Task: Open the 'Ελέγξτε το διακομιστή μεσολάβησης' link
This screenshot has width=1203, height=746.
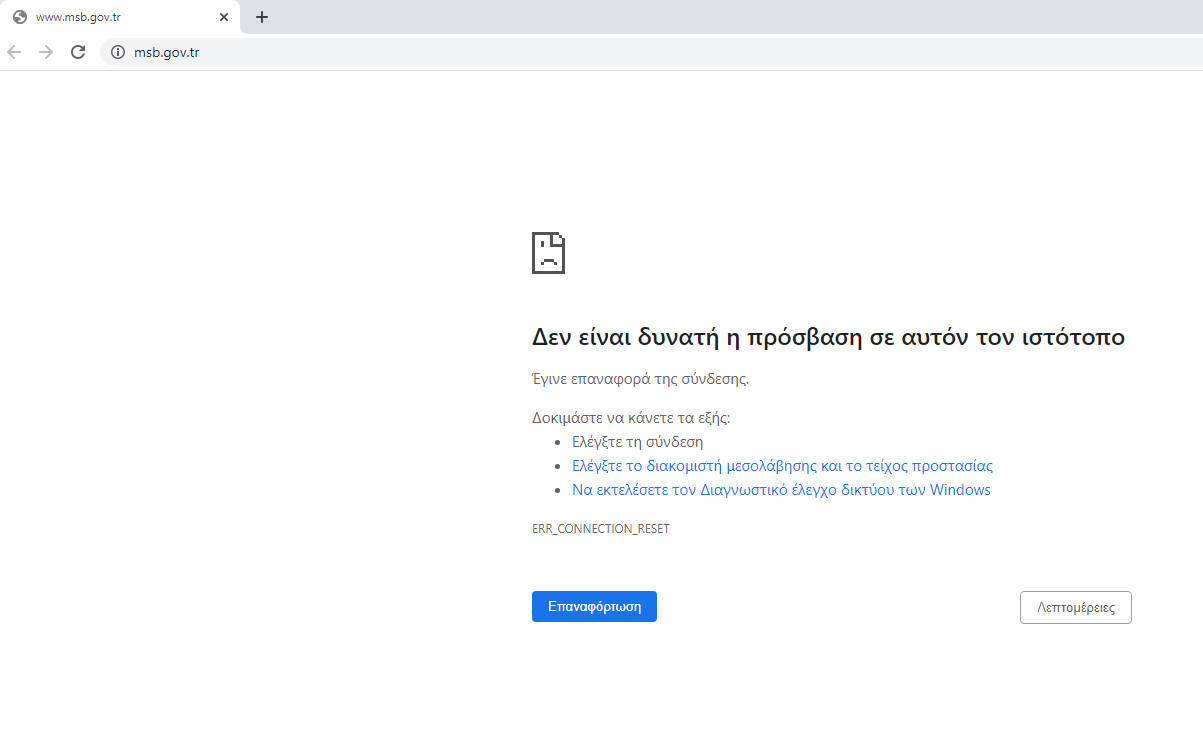Action: tap(782, 466)
